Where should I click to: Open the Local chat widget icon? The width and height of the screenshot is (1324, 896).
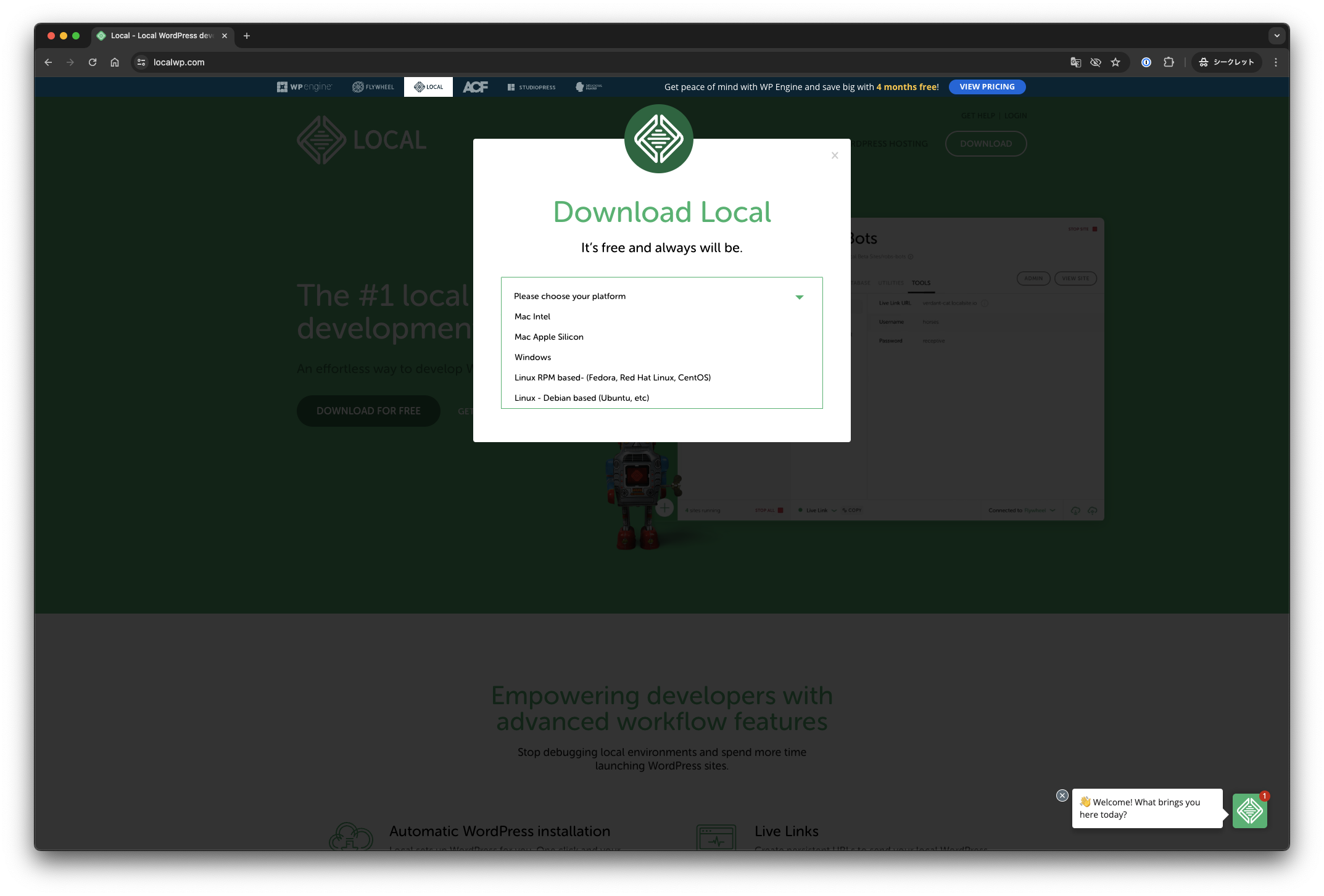click(1250, 811)
